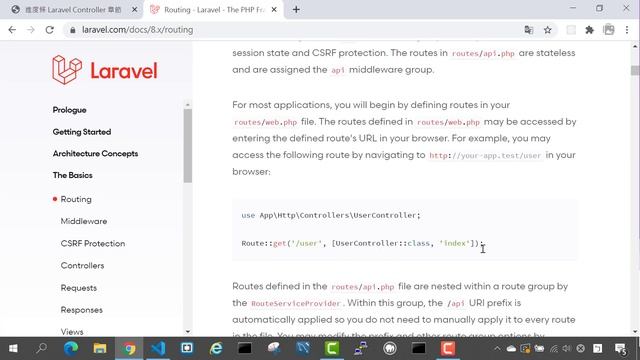The width and height of the screenshot is (640, 360).
Task: Open the Views docs link
Action: pyautogui.click(x=72, y=331)
